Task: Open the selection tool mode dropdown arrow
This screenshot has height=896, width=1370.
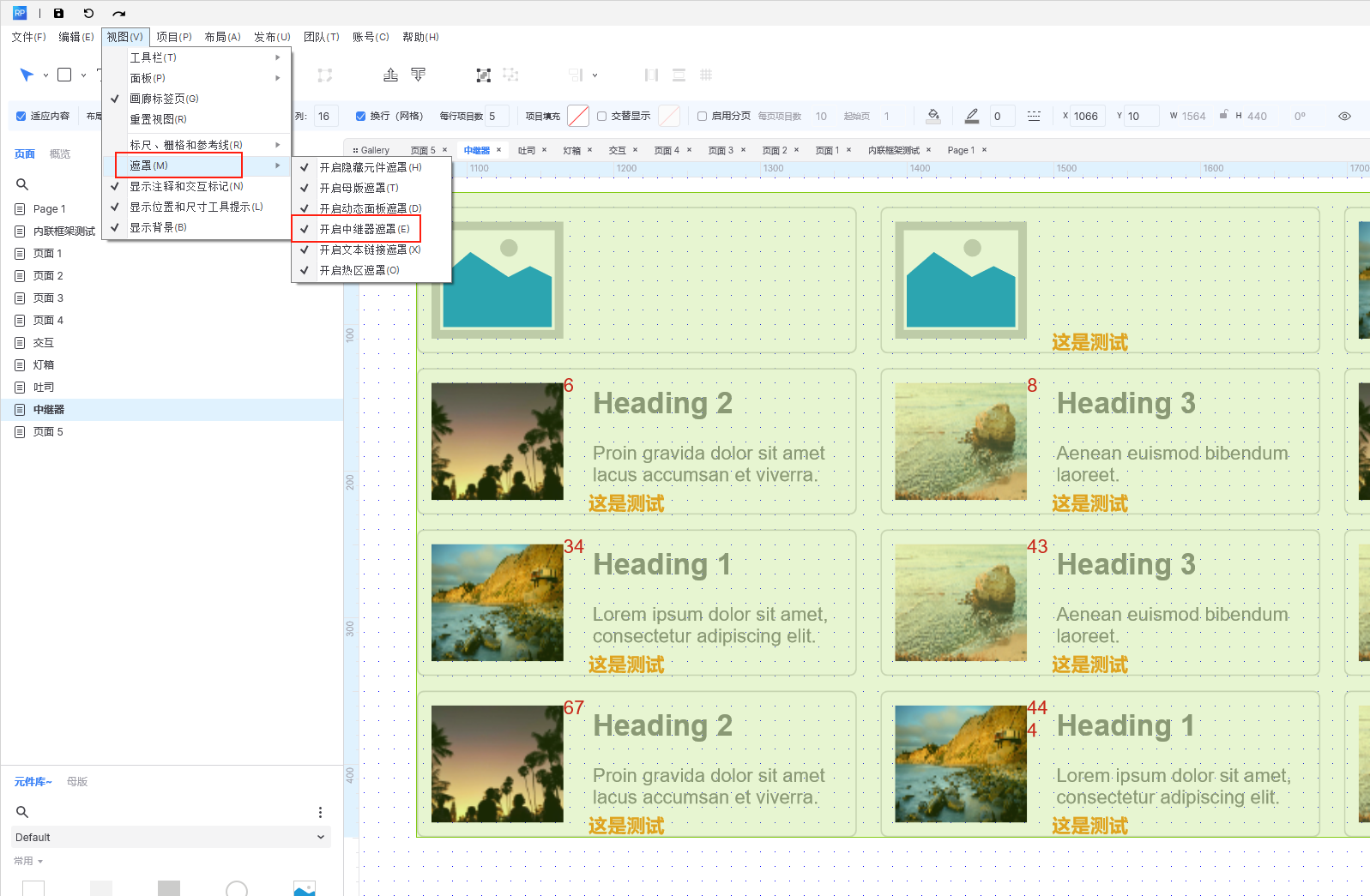Action: pyautogui.click(x=45, y=75)
